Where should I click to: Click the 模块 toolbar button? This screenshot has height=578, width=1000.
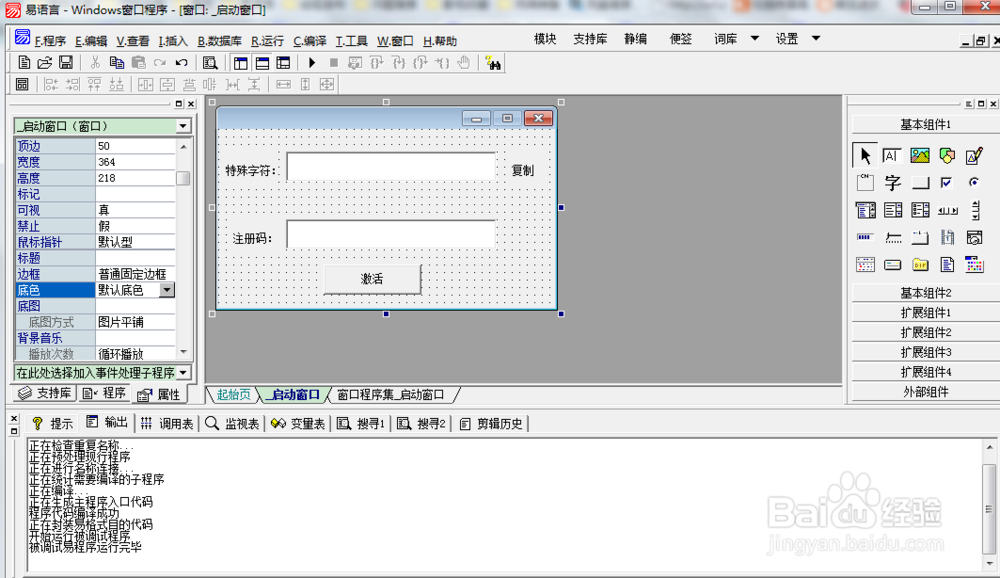pos(545,39)
